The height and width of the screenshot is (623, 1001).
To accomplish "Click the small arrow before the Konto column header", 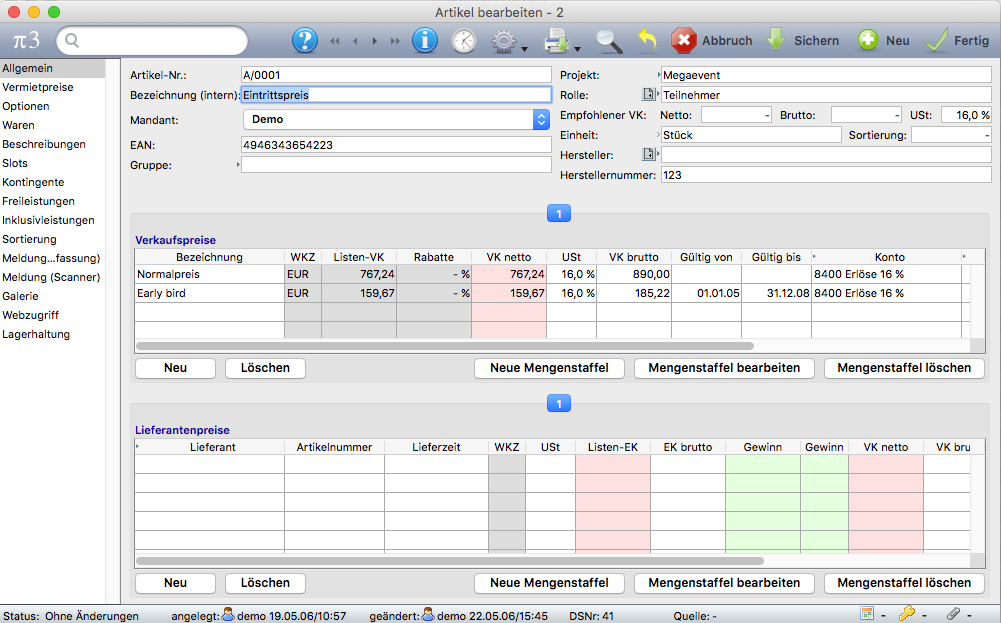I will pos(815,257).
